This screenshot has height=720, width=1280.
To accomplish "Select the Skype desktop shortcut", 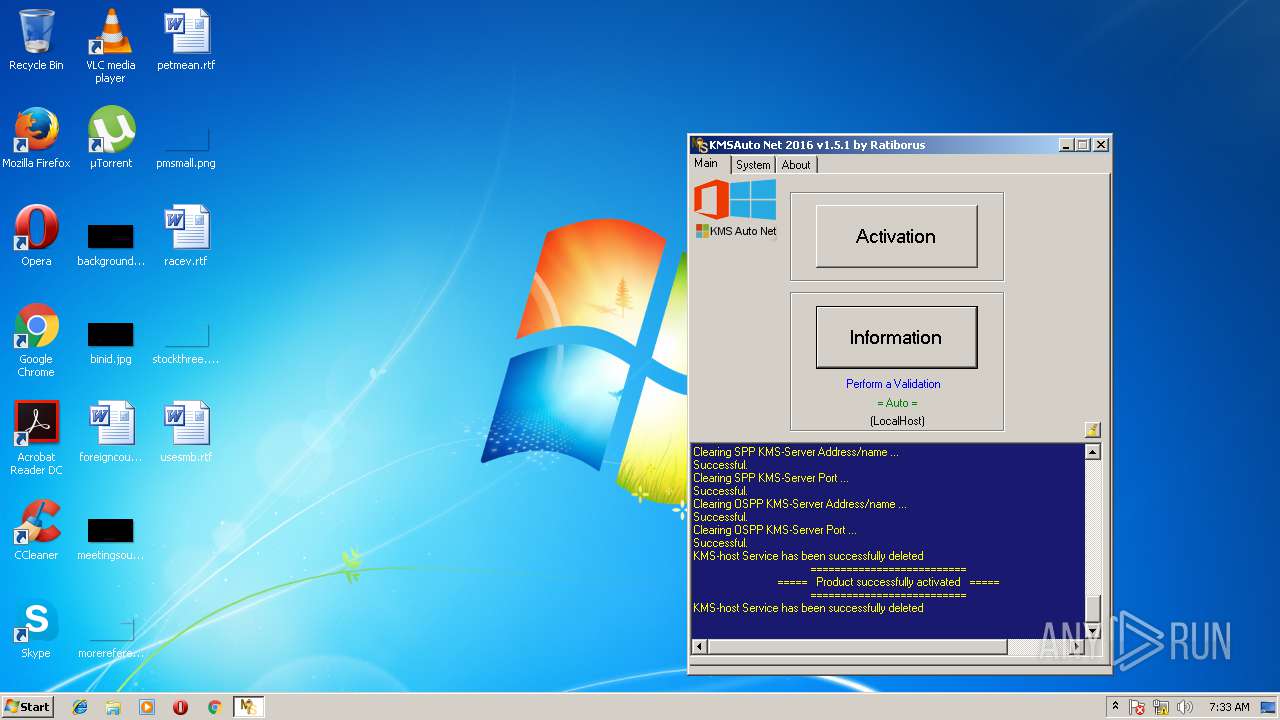I will coord(36,628).
